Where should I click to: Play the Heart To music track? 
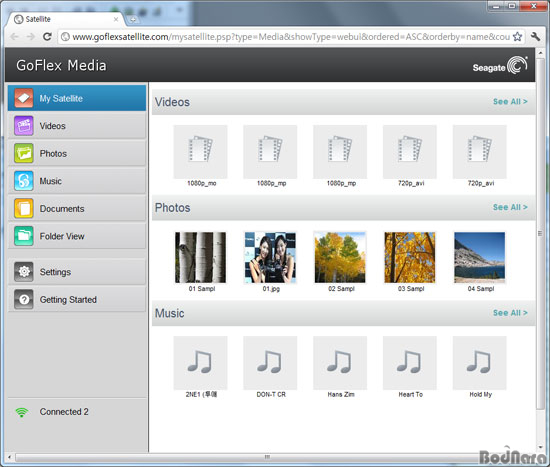click(x=410, y=363)
